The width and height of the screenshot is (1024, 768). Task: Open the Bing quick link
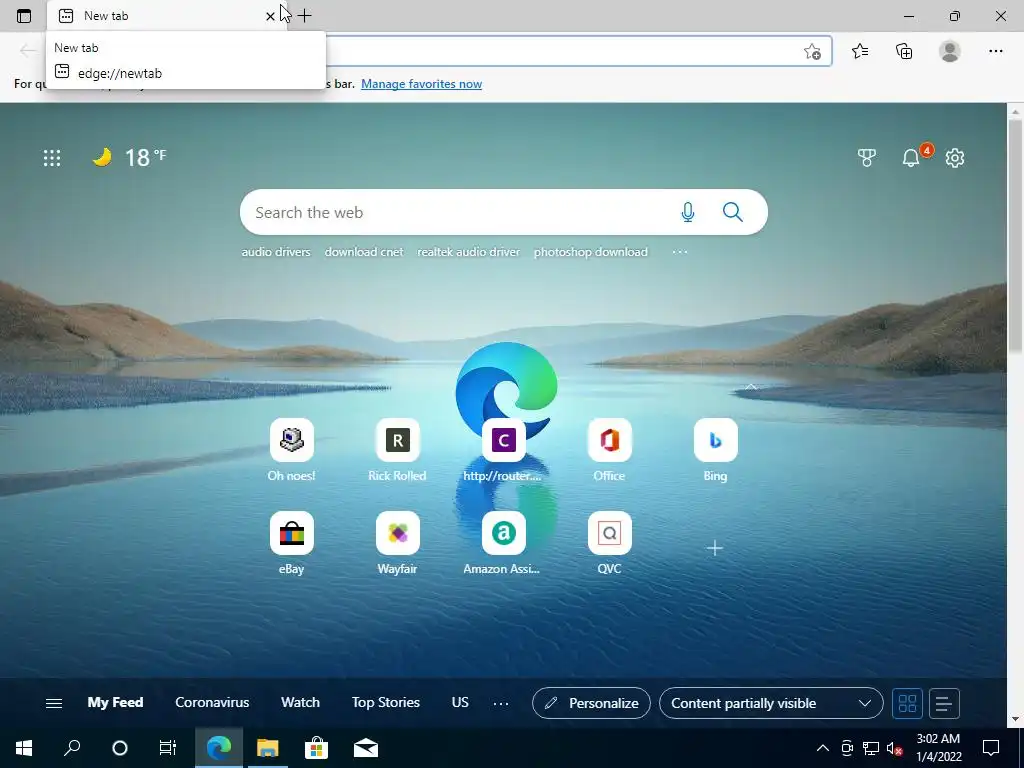(x=715, y=450)
